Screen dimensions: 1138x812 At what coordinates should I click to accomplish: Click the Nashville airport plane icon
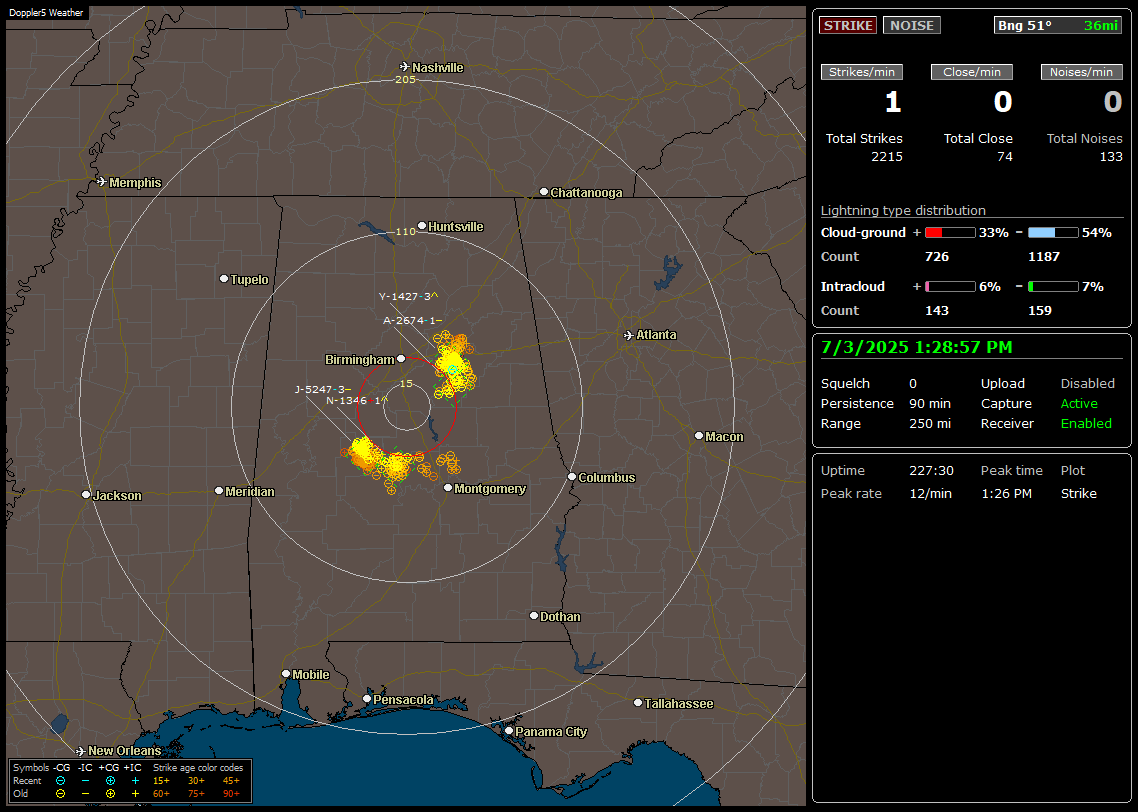[404, 67]
